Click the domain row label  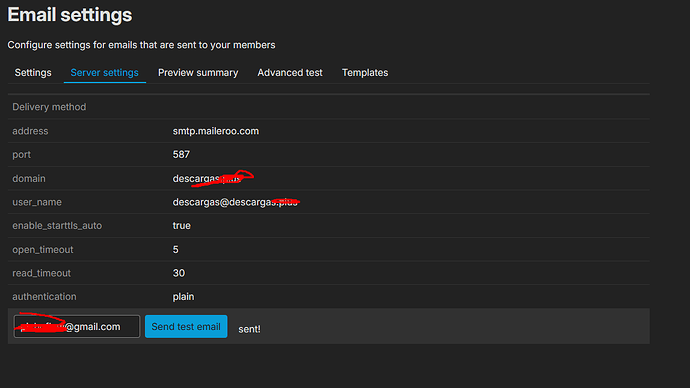click(x=29, y=179)
